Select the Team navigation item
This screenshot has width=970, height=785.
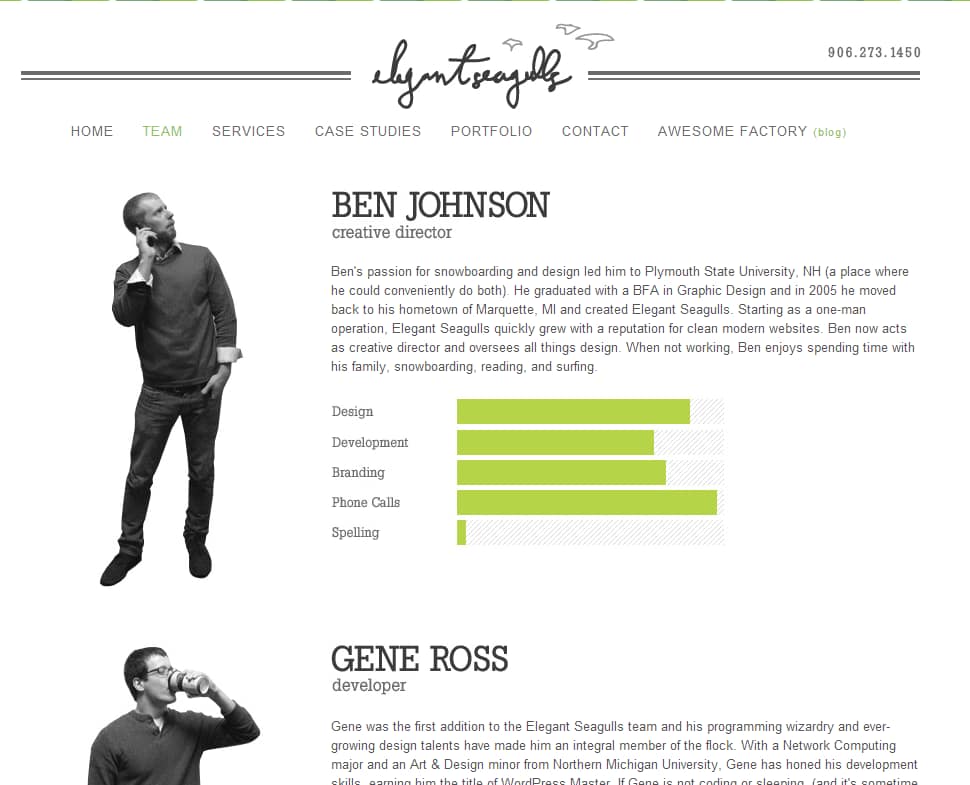[162, 131]
